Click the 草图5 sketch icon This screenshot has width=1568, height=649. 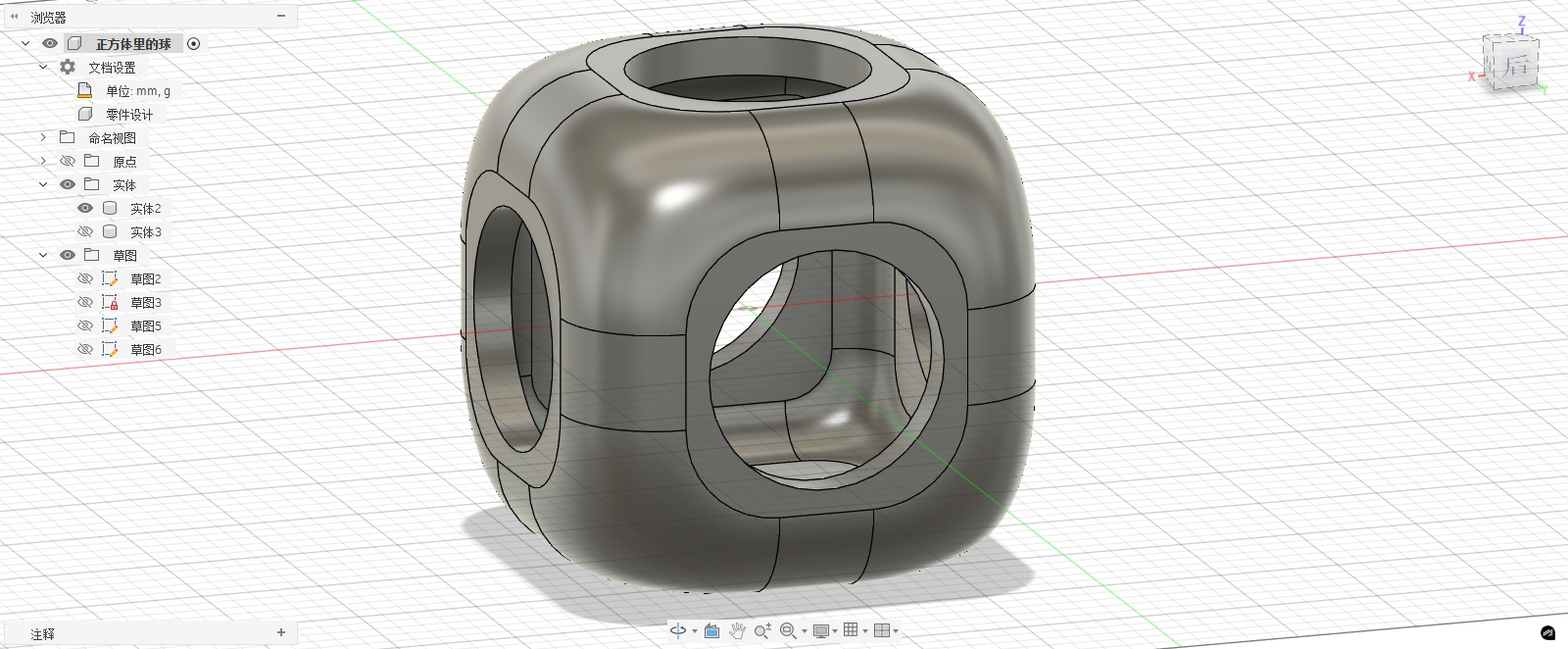pos(110,325)
